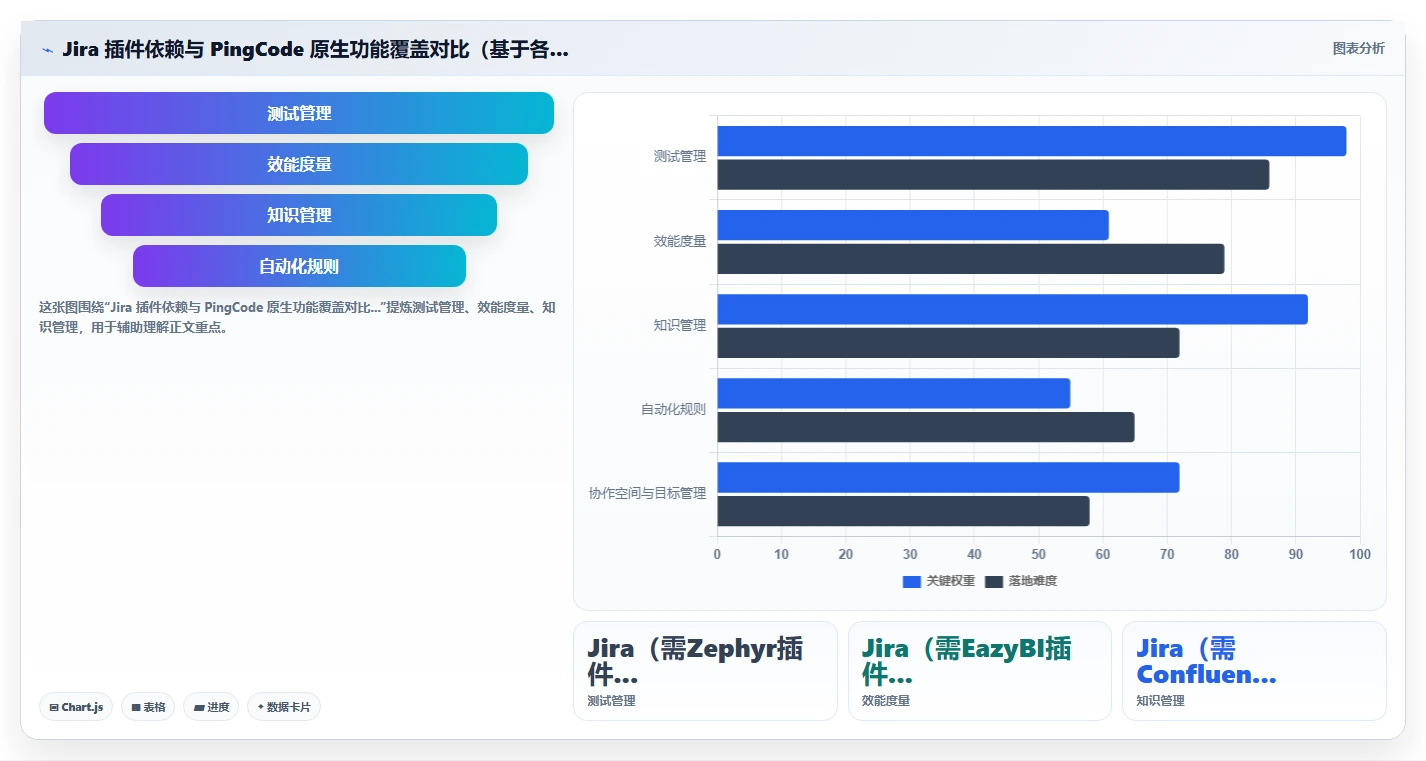1426x761 pixels.
Task: Click the dark bar for 效能度量
Action: click(x=971, y=259)
